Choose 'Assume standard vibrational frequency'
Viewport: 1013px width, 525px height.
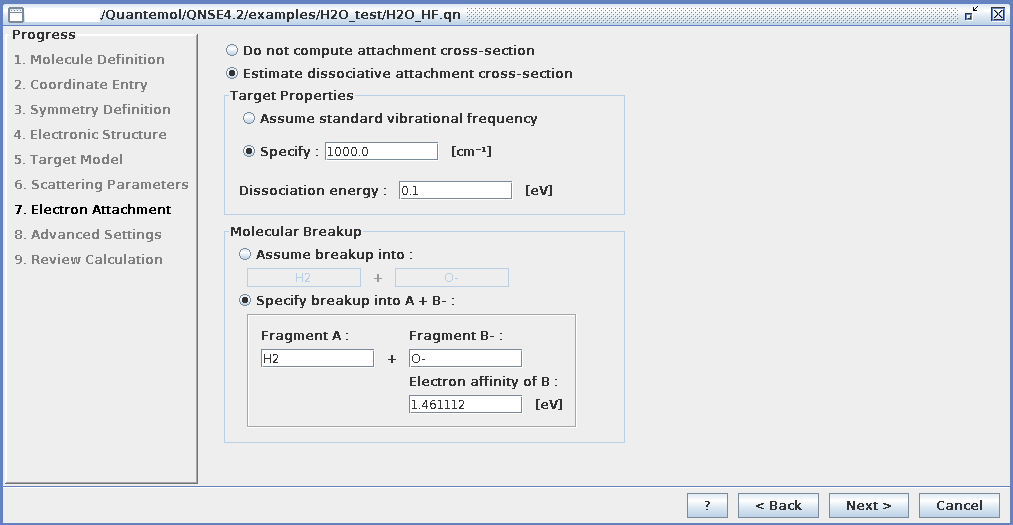tap(249, 119)
